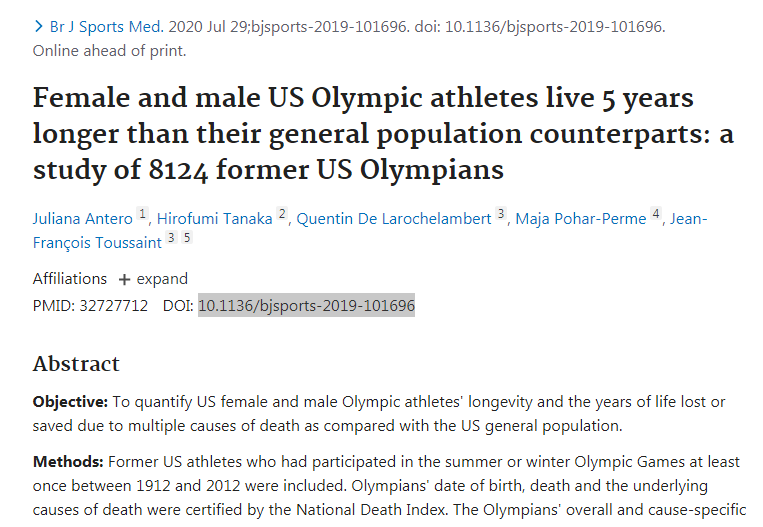Expand journal citation chevron before Br J Sports Med
This screenshot has width=763, height=527.
point(38,26)
